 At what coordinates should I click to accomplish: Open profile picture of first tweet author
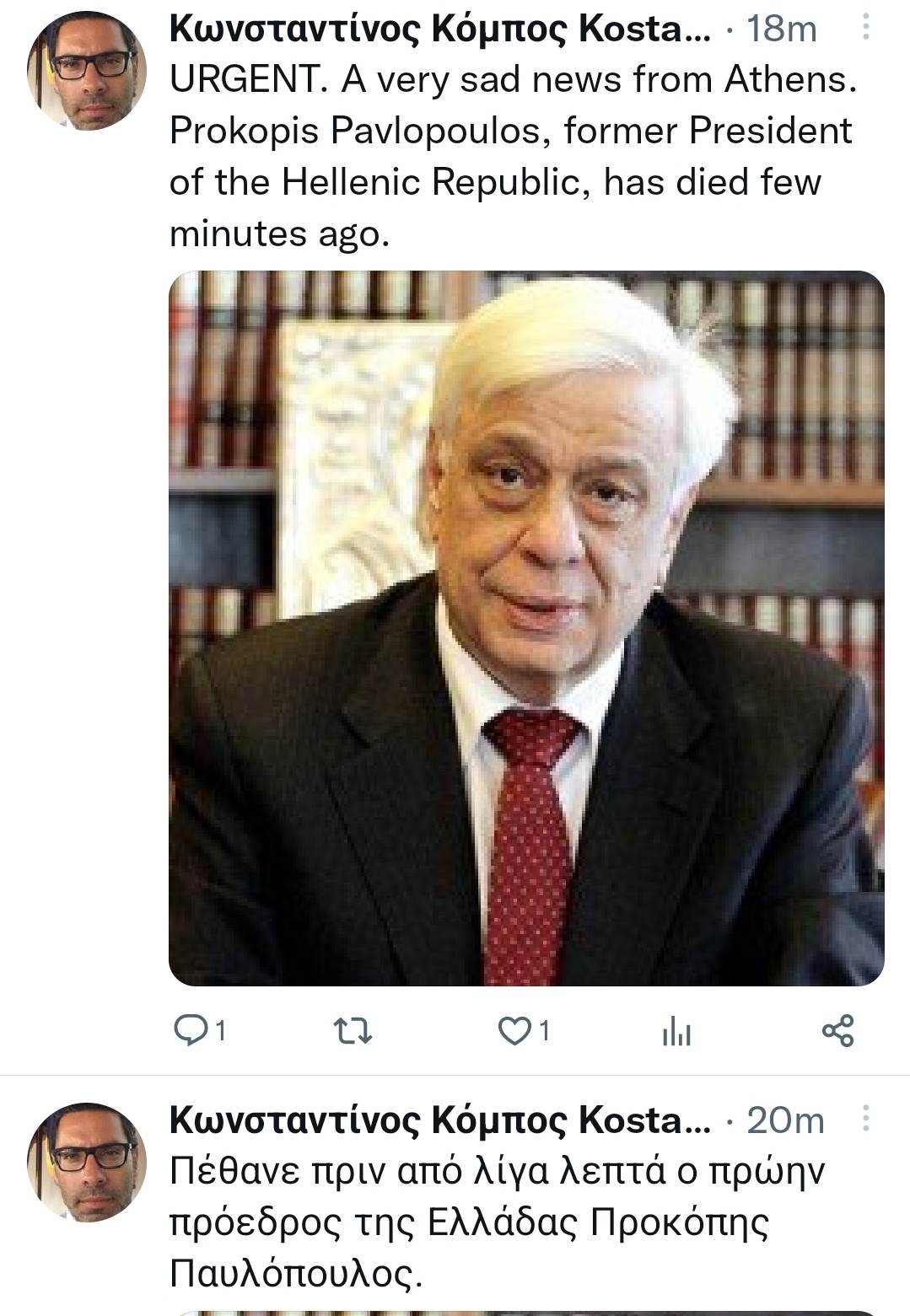87,71
